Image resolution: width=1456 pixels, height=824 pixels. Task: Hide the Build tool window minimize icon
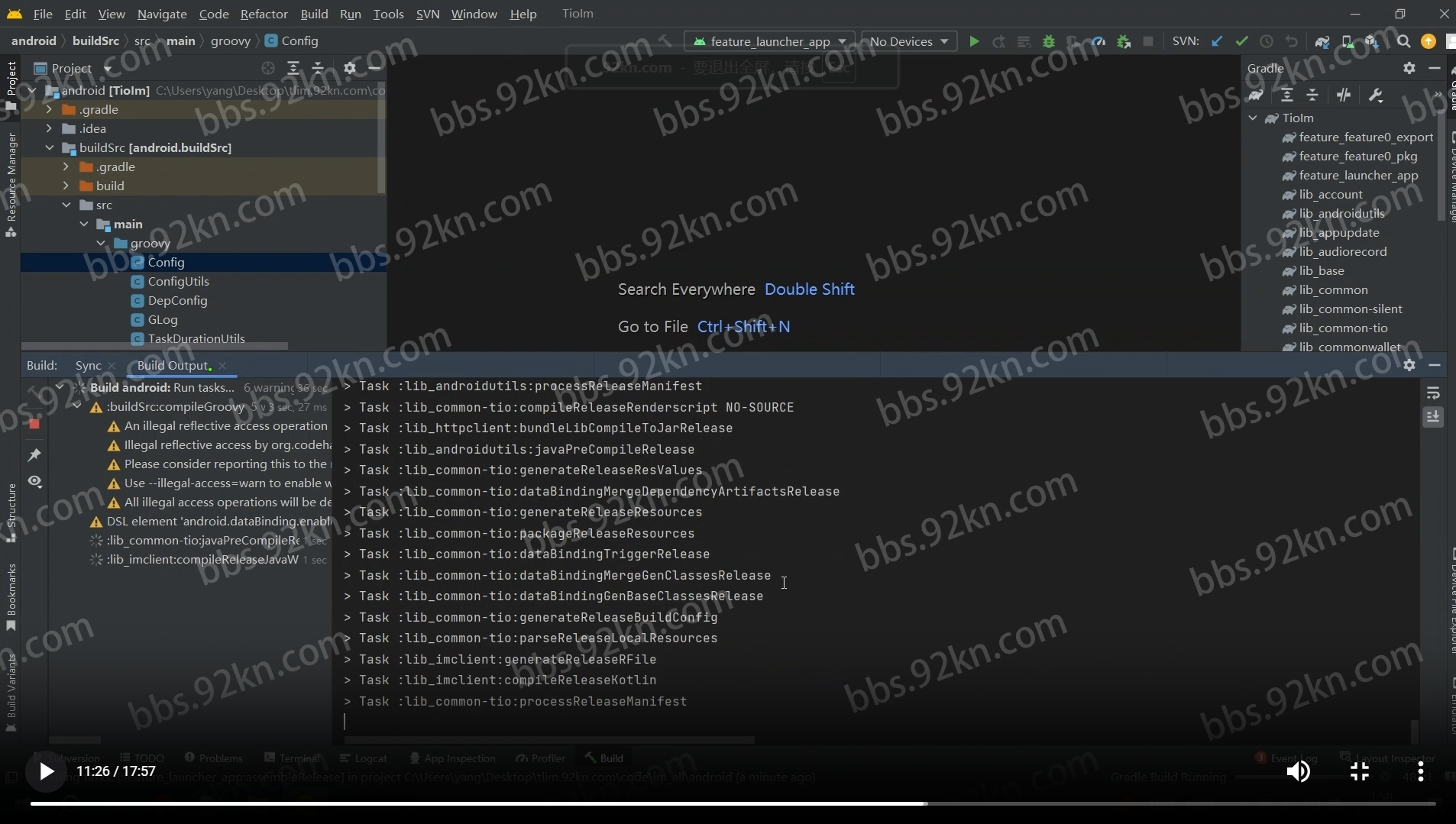click(x=1435, y=365)
